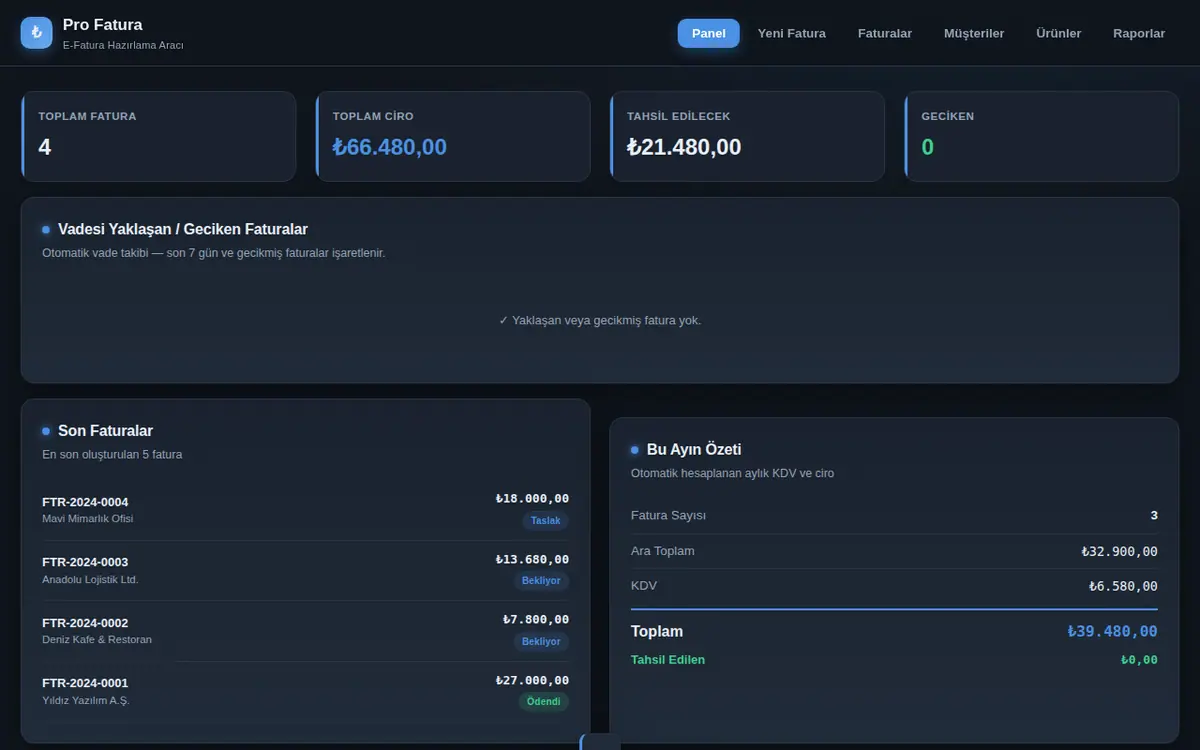Click the Geciken count 0
Viewport: 1200px width, 750px height.
coord(928,147)
